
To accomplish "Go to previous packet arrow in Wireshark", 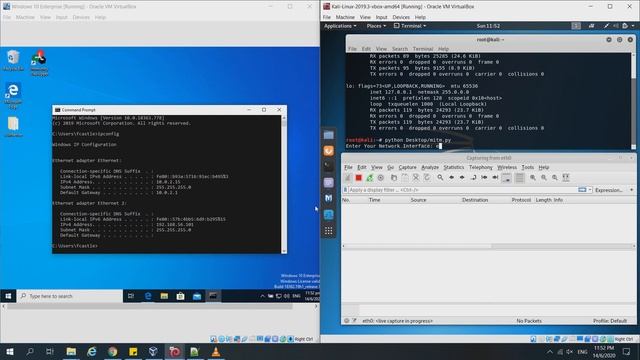I will tap(451, 178).
